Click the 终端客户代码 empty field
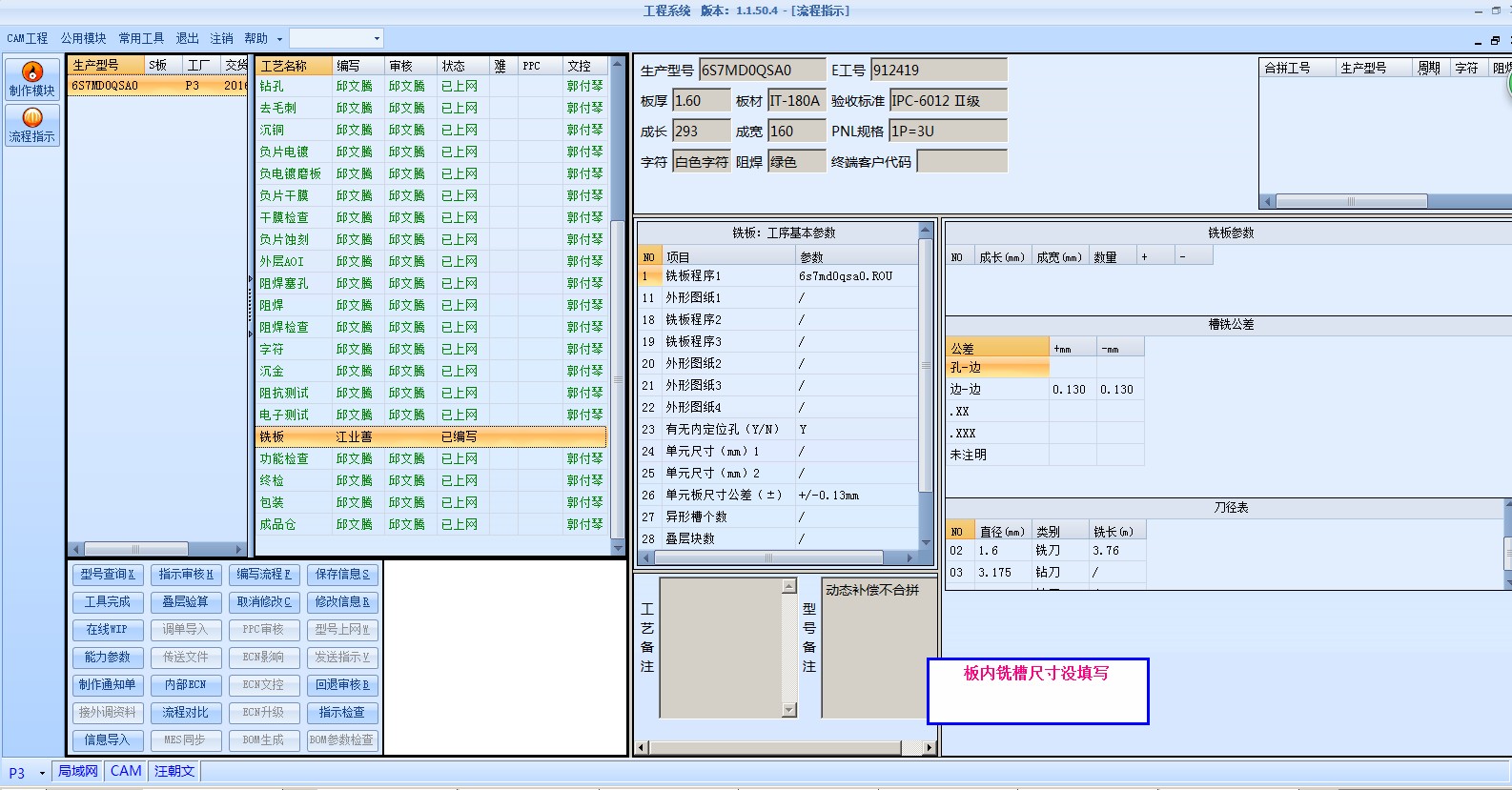Screen dimensions: 1512x790 click(962, 162)
